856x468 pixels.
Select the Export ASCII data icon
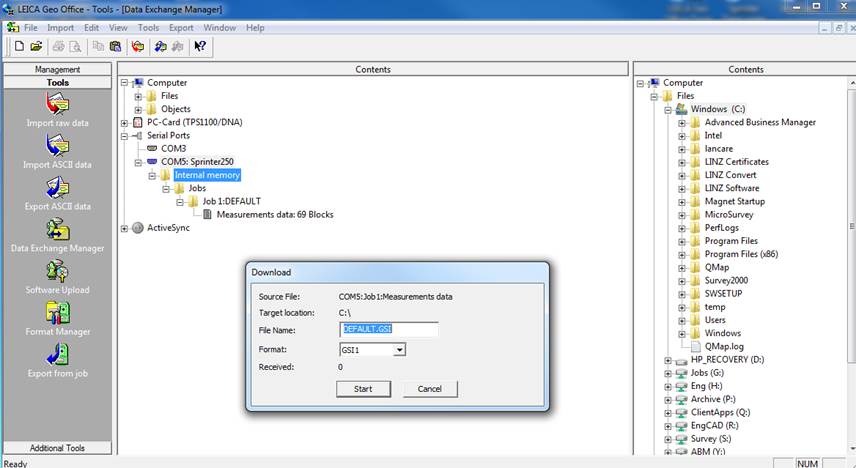point(57,188)
